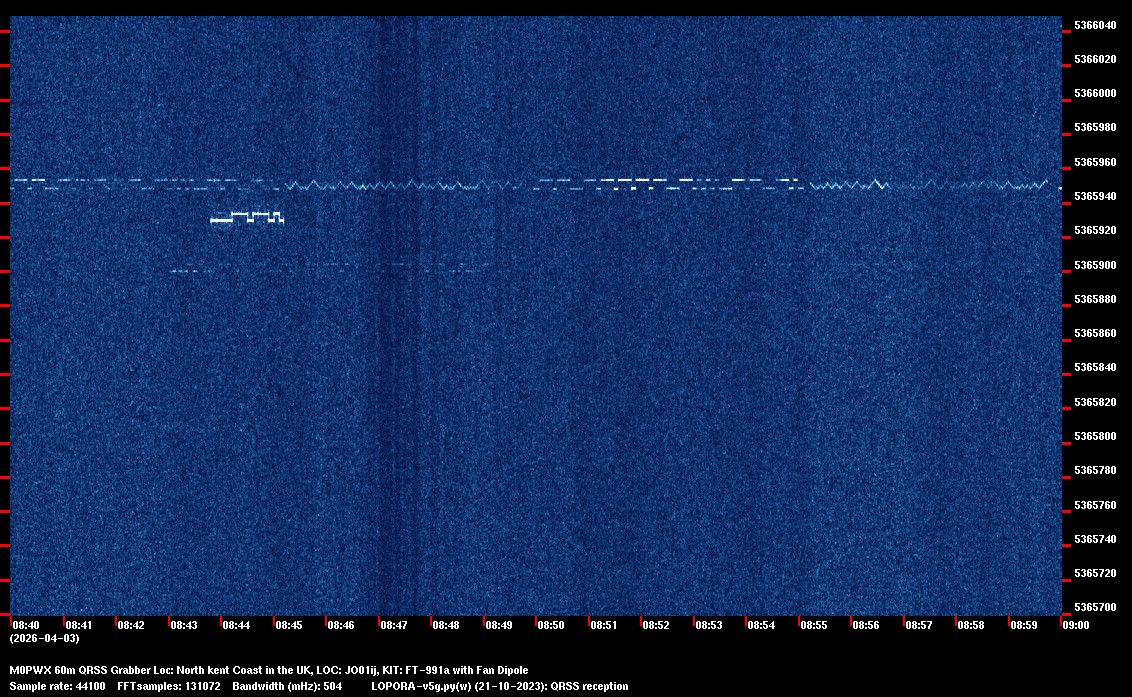
Task: Select the 09:00 end time marker
Action: click(1076, 625)
